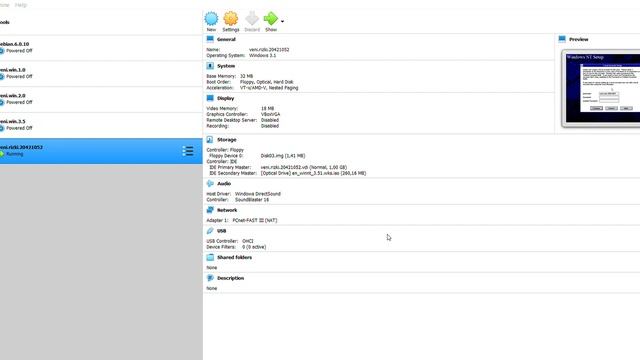Select the veni.win.2.0 virtual machine

pyautogui.click(x=101, y=99)
